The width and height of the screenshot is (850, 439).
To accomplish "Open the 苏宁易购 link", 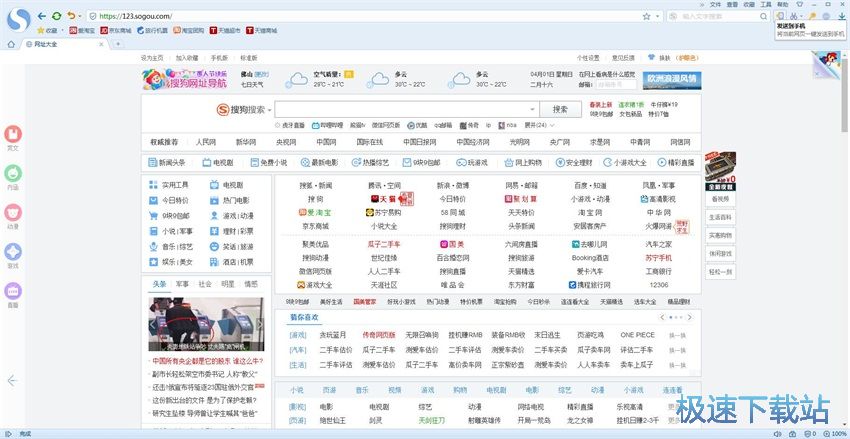I will click(x=384, y=212).
